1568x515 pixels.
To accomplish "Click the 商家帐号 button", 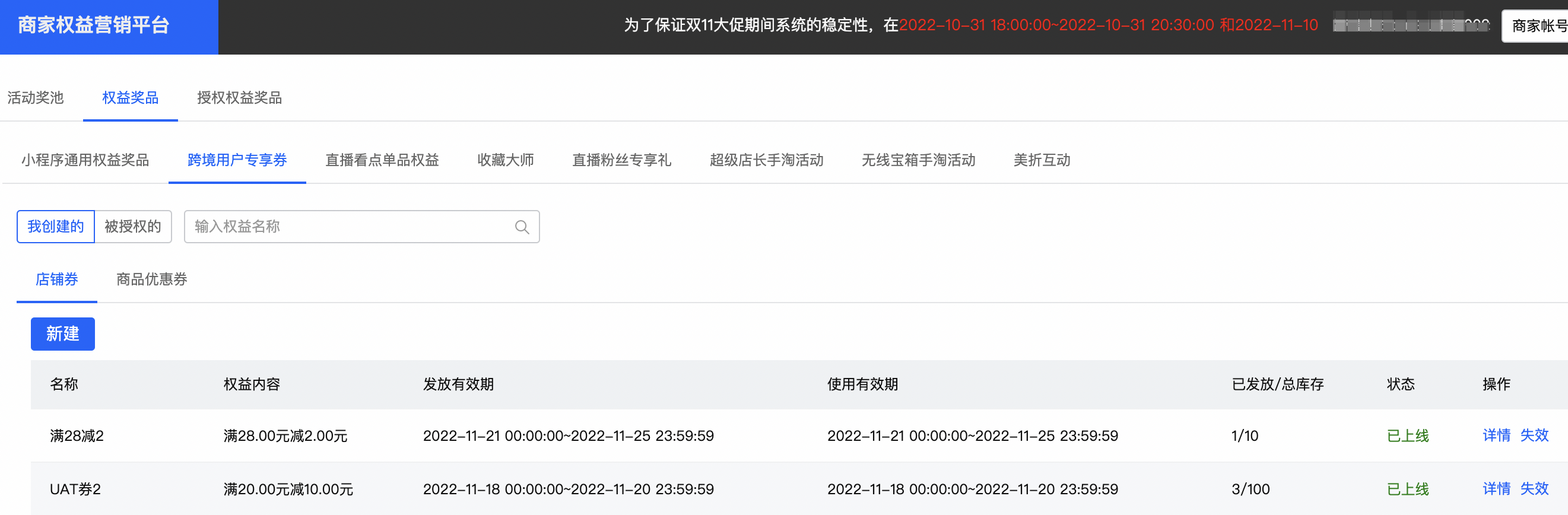I will click(1535, 26).
